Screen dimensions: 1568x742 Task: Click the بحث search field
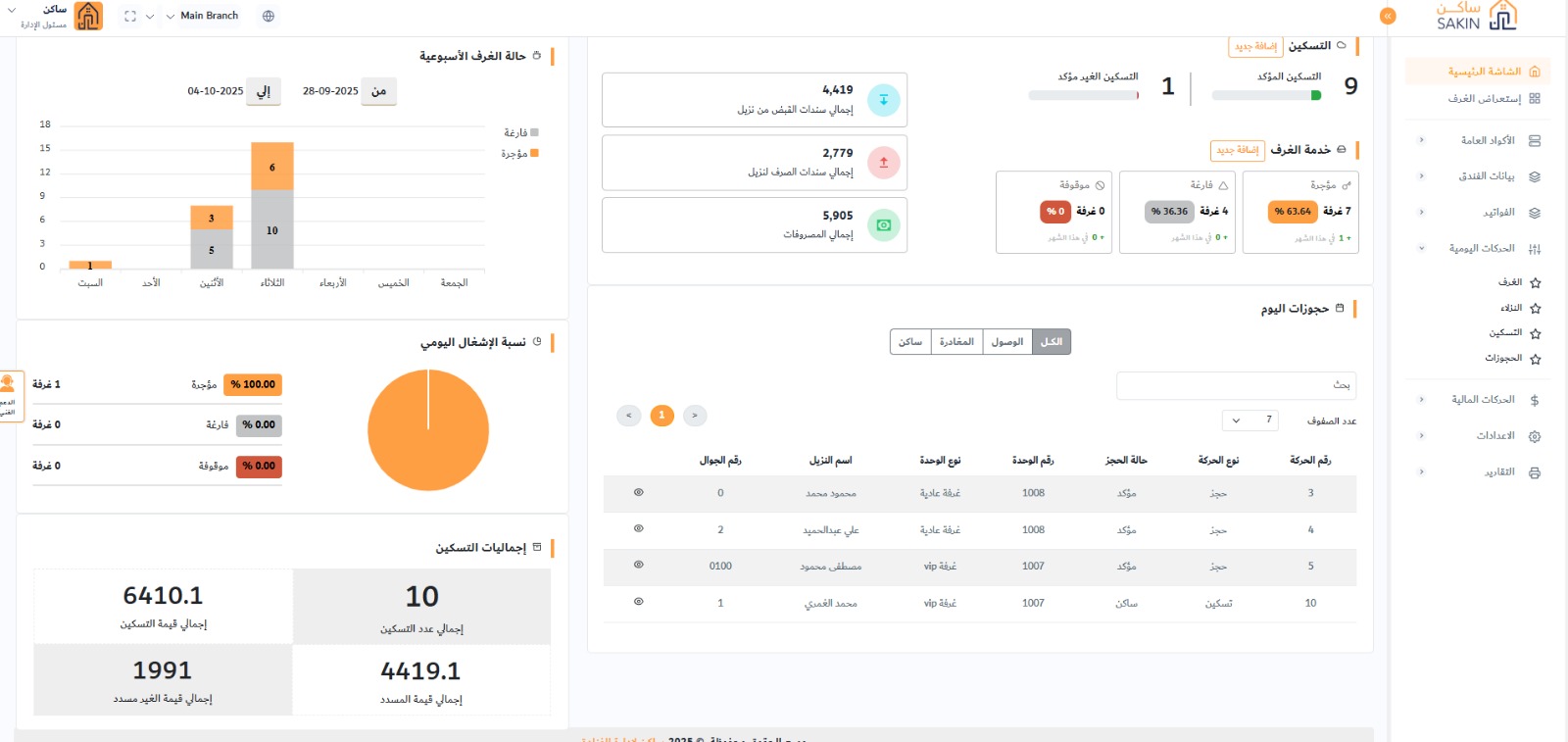pos(1236,385)
